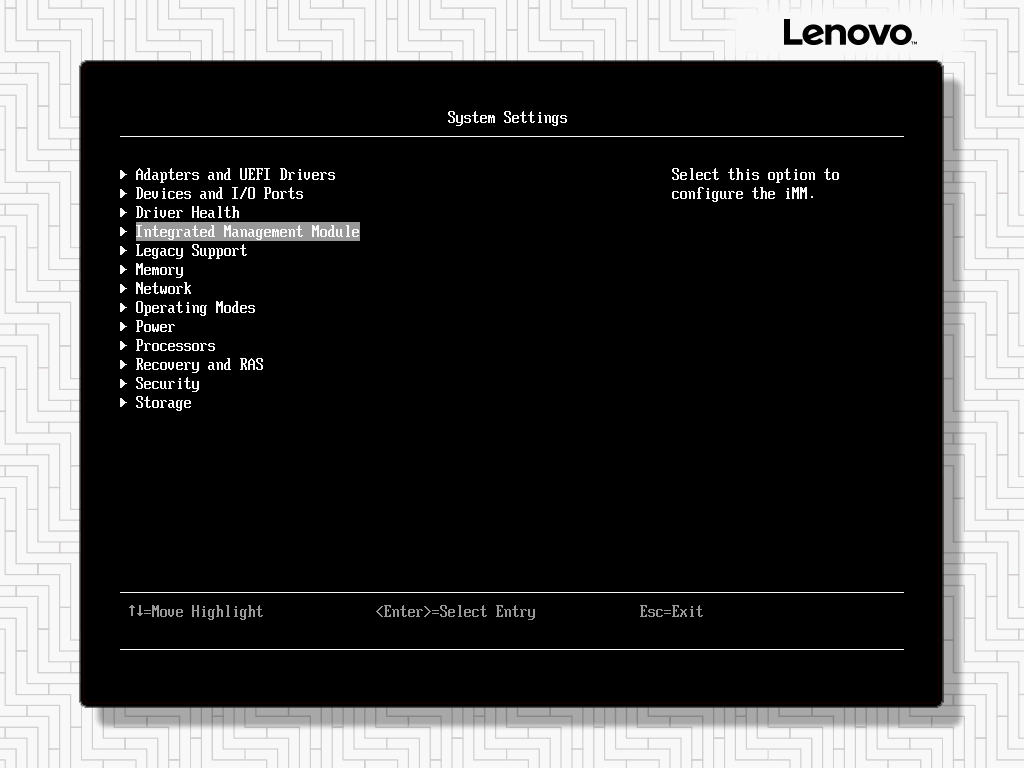Select Operating Modes option
Viewport: 1024px width, 768px height.
coord(195,308)
